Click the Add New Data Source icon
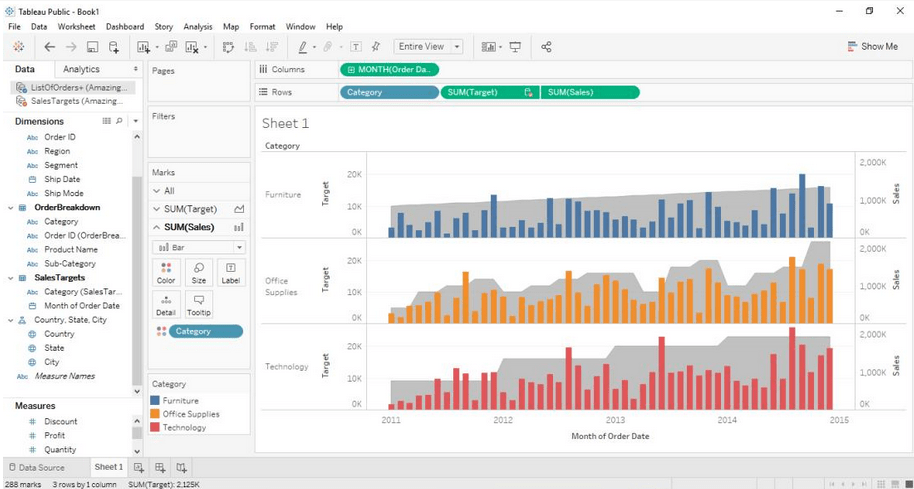This screenshot has height=489, width=914. pyautogui.click(x=114, y=47)
